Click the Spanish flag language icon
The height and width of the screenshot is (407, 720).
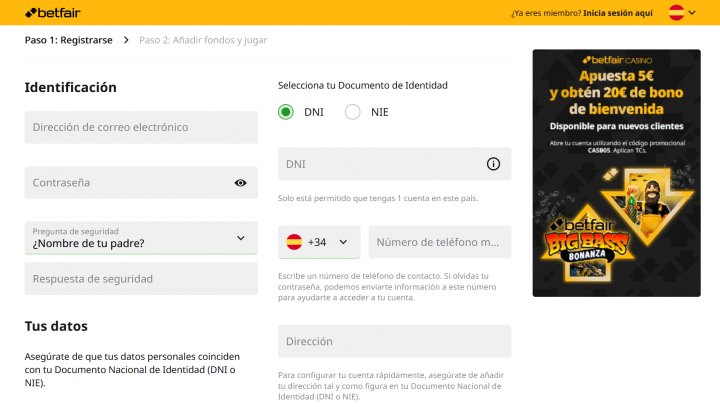pyautogui.click(x=676, y=13)
